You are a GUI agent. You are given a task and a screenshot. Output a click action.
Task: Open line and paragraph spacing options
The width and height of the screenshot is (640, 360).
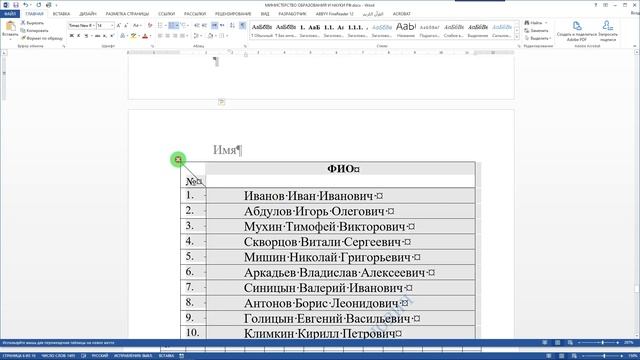point(197,36)
